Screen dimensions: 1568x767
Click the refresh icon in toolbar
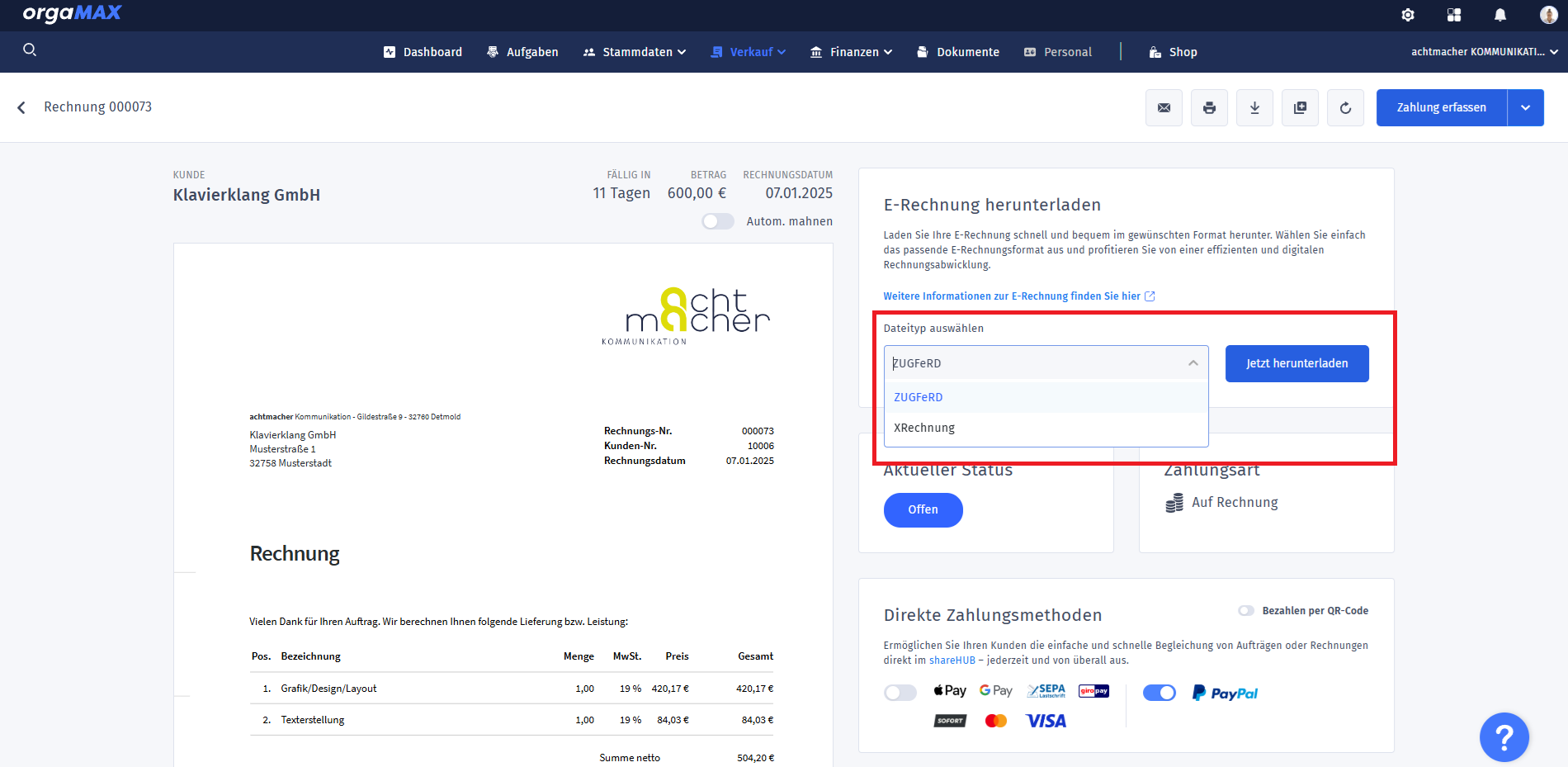1345,108
